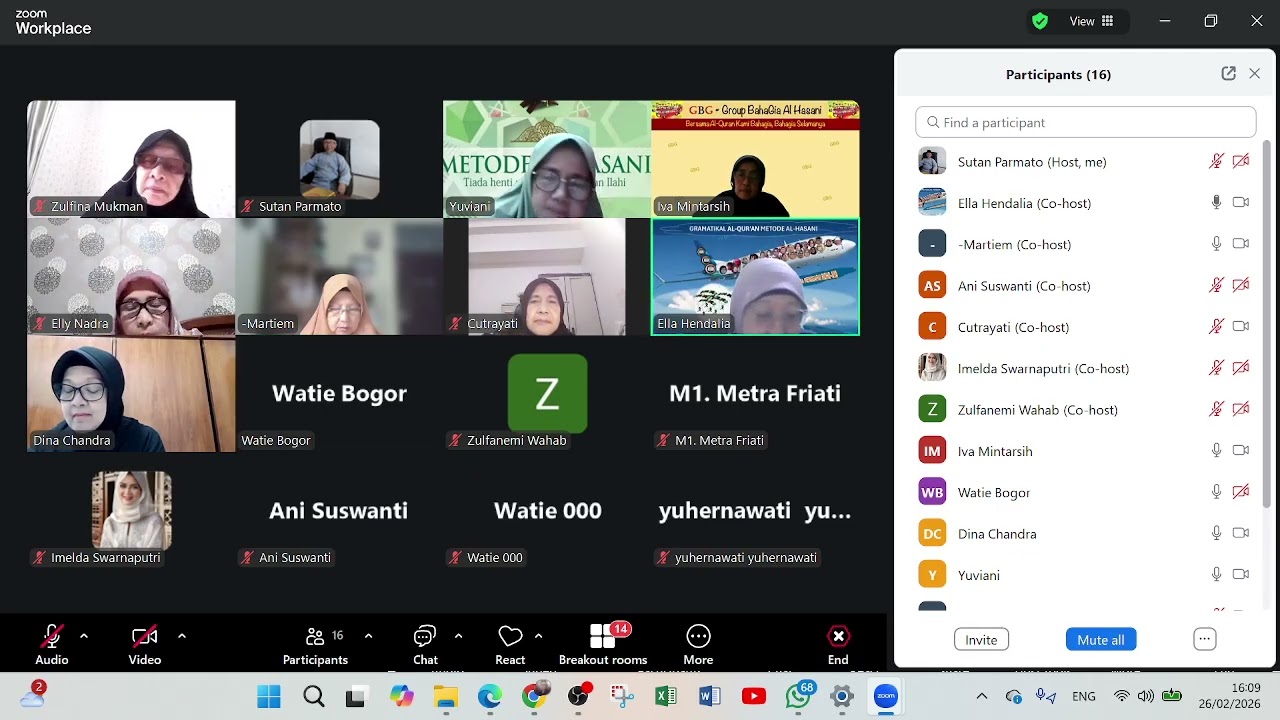Open video options chevron beside Video
Screen dimensions: 1280x720
182,636
